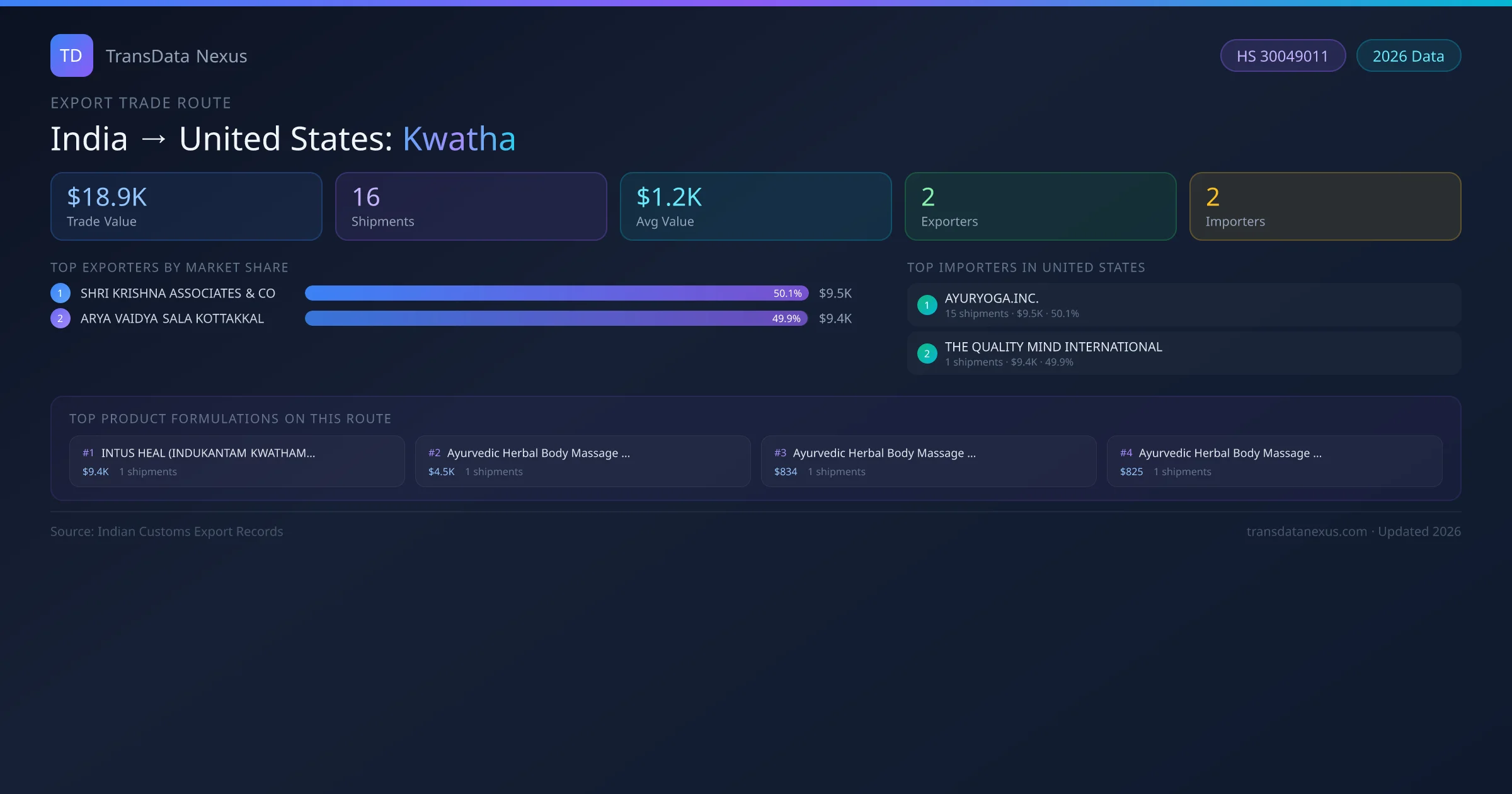Screen dimensions: 1512x794
Task: Click AYURYOGA.INC. rank 1 green badge
Action: point(927,305)
